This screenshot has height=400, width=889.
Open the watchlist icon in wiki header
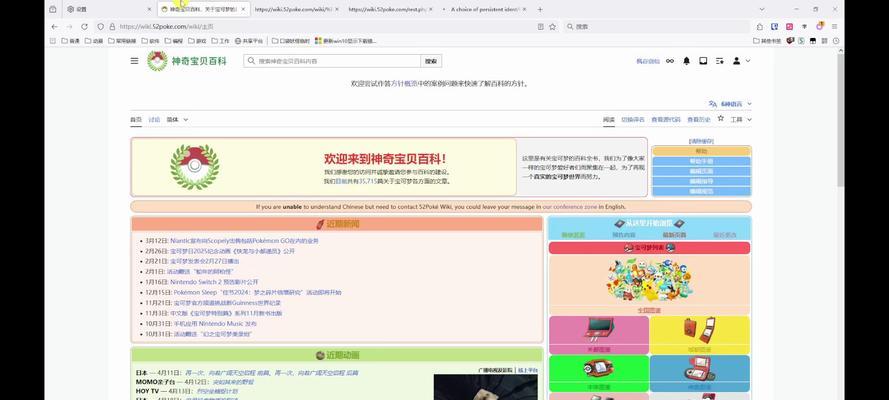pyautogui.click(x=719, y=61)
